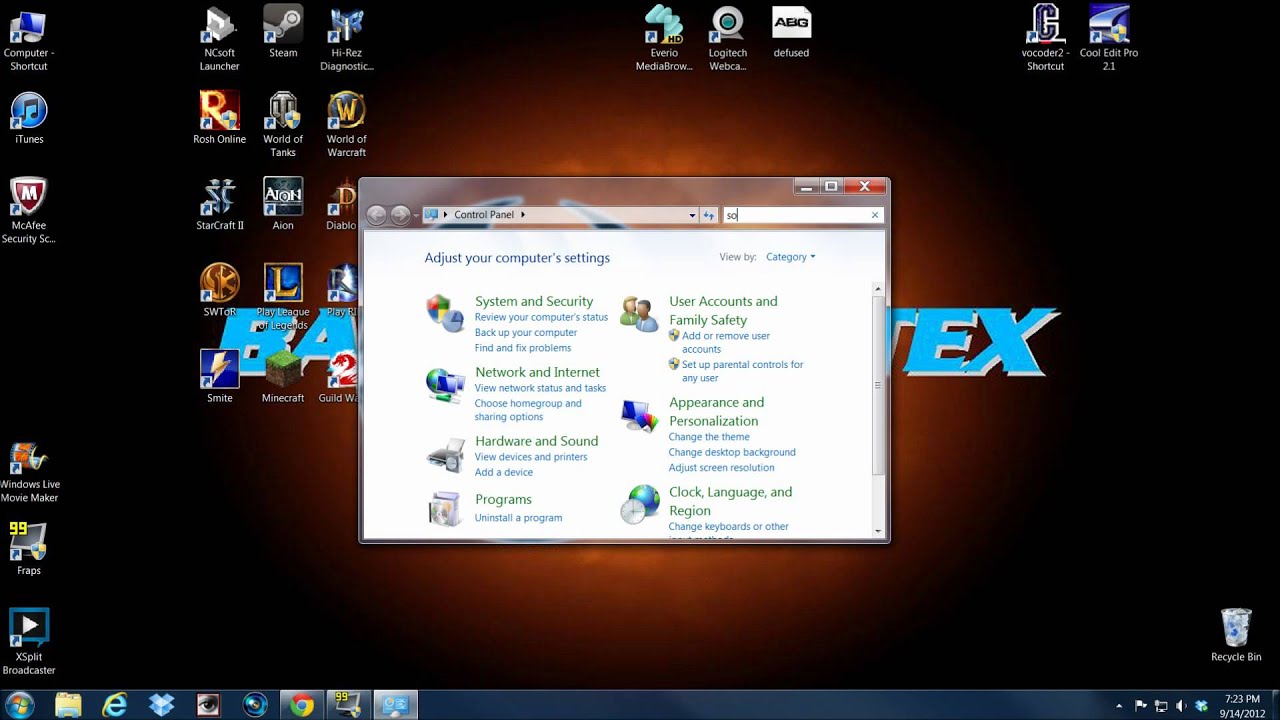1280x720 pixels.
Task: Click the Control Panel scrollbar thumb
Action: pos(878,385)
